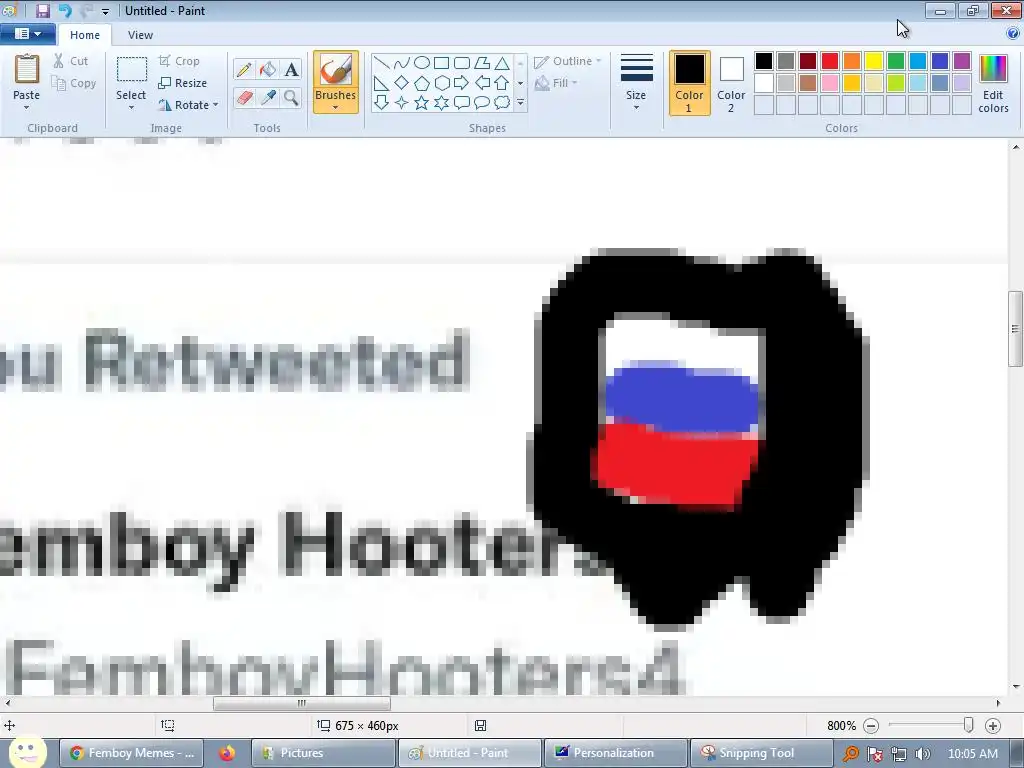Activate Color 1 foreground selector
This screenshot has width=1024, height=768.
tap(690, 83)
